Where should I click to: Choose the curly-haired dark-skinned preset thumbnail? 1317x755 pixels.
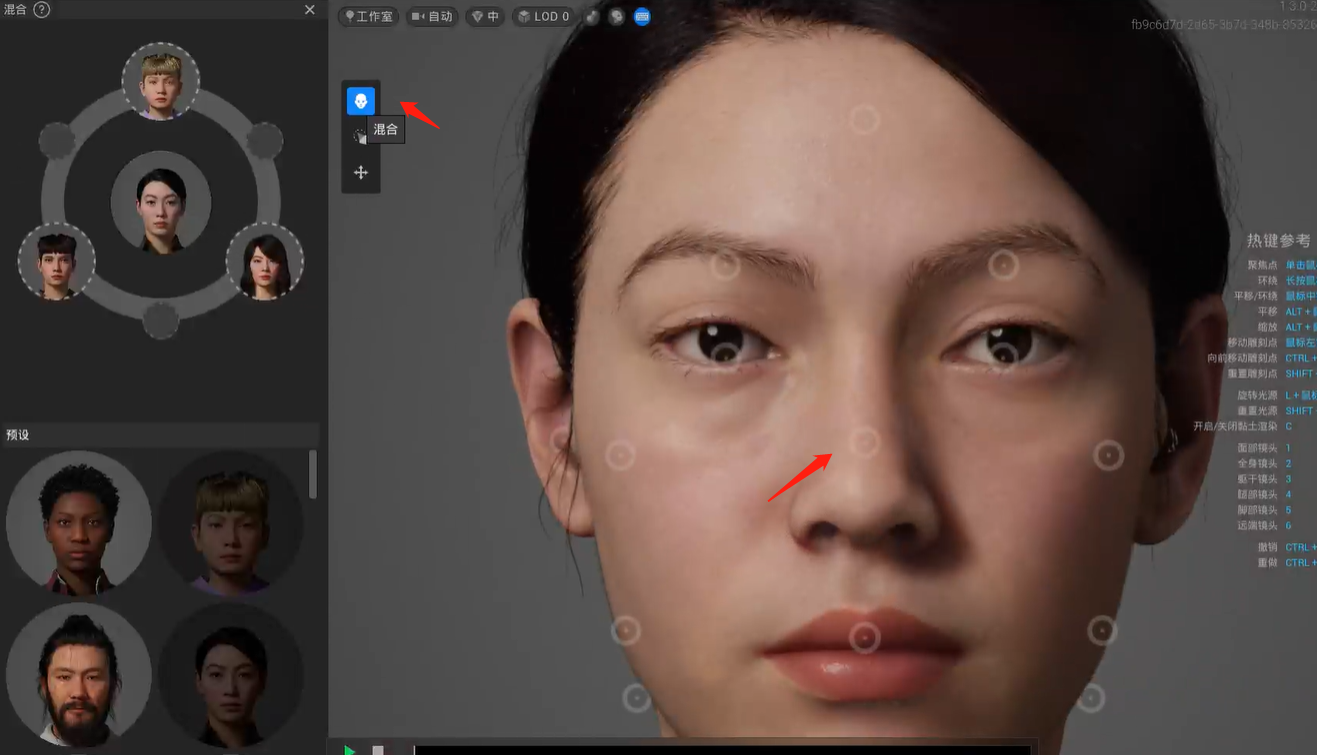pyautogui.click(x=79, y=523)
